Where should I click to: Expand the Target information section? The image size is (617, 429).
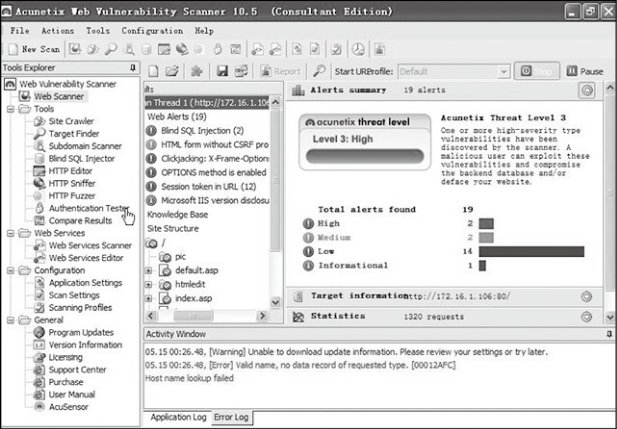click(587, 296)
